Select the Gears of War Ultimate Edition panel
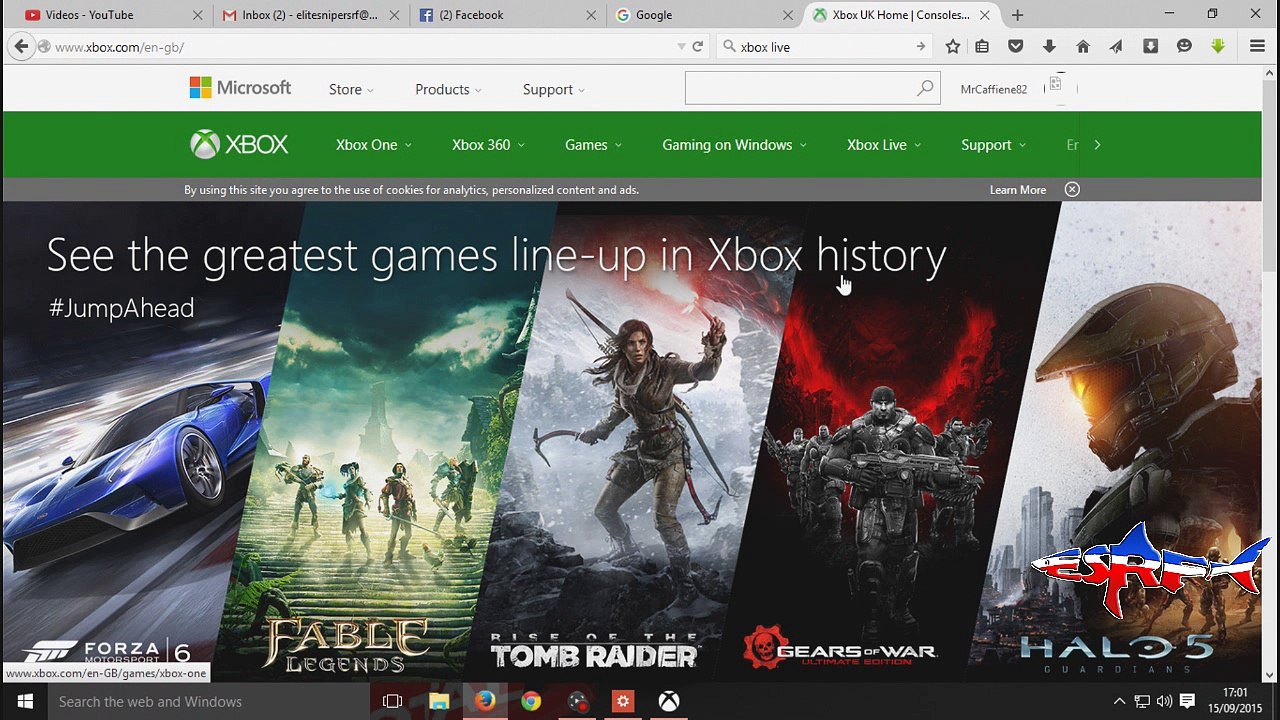 point(895,440)
